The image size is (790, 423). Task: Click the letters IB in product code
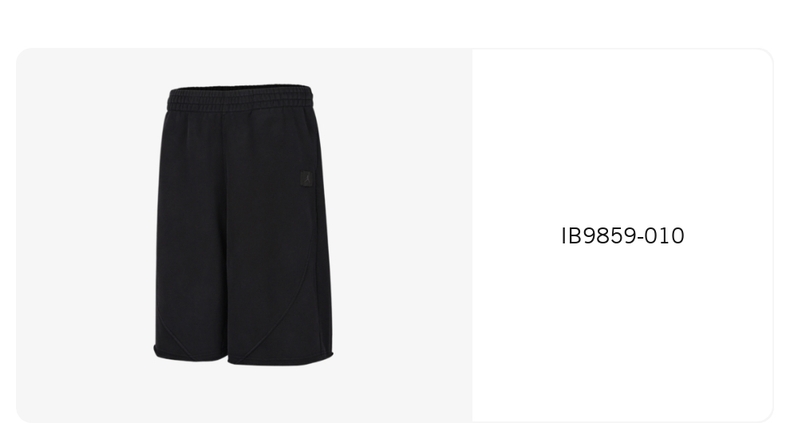point(569,236)
